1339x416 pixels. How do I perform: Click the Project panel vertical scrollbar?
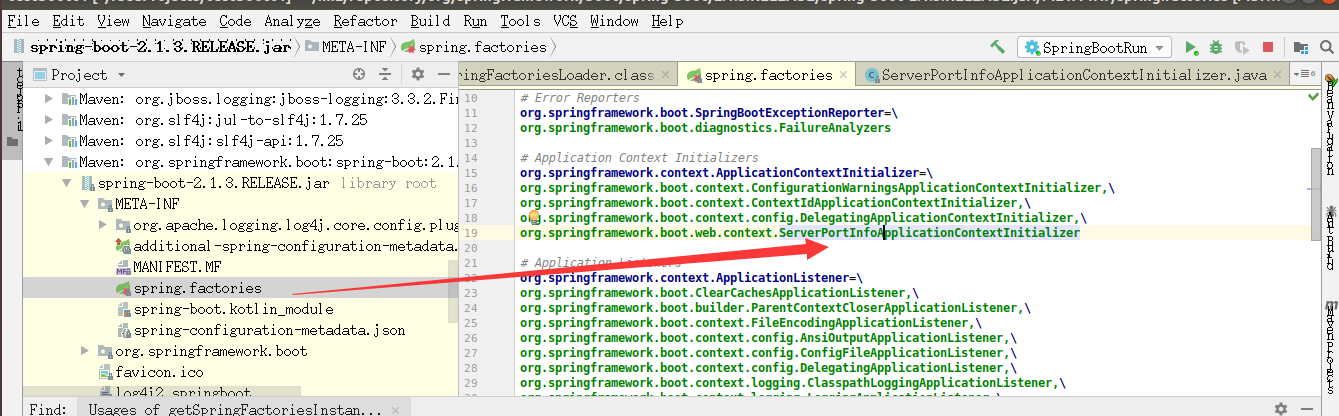click(x=454, y=292)
